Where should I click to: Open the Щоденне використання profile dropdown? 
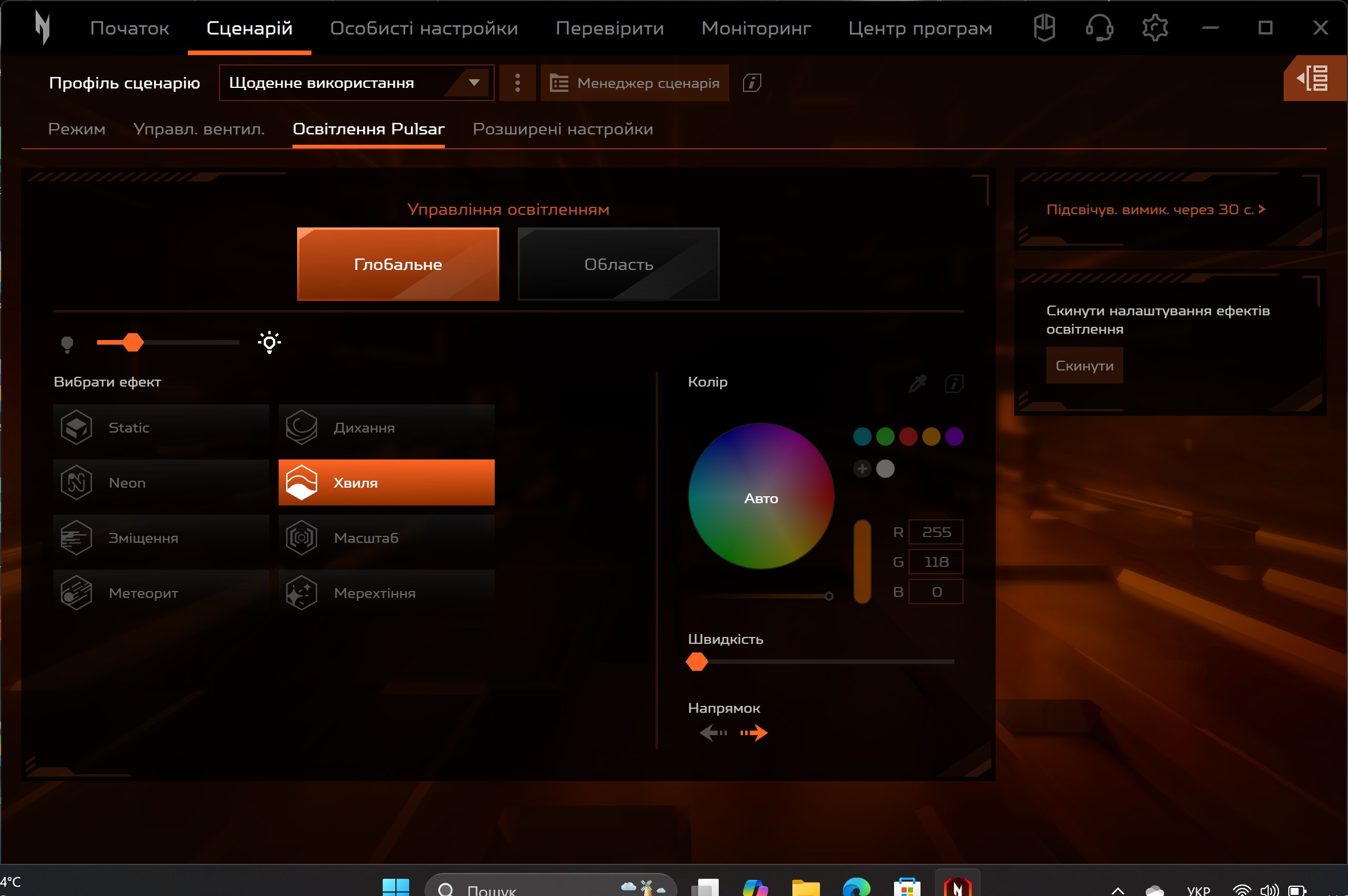tap(355, 82)
